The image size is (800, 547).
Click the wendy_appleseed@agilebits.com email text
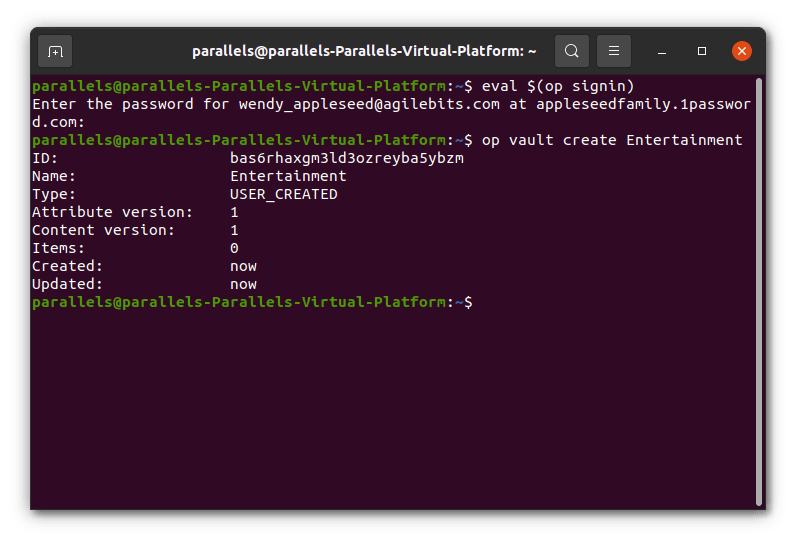click(x=369, y=105)
